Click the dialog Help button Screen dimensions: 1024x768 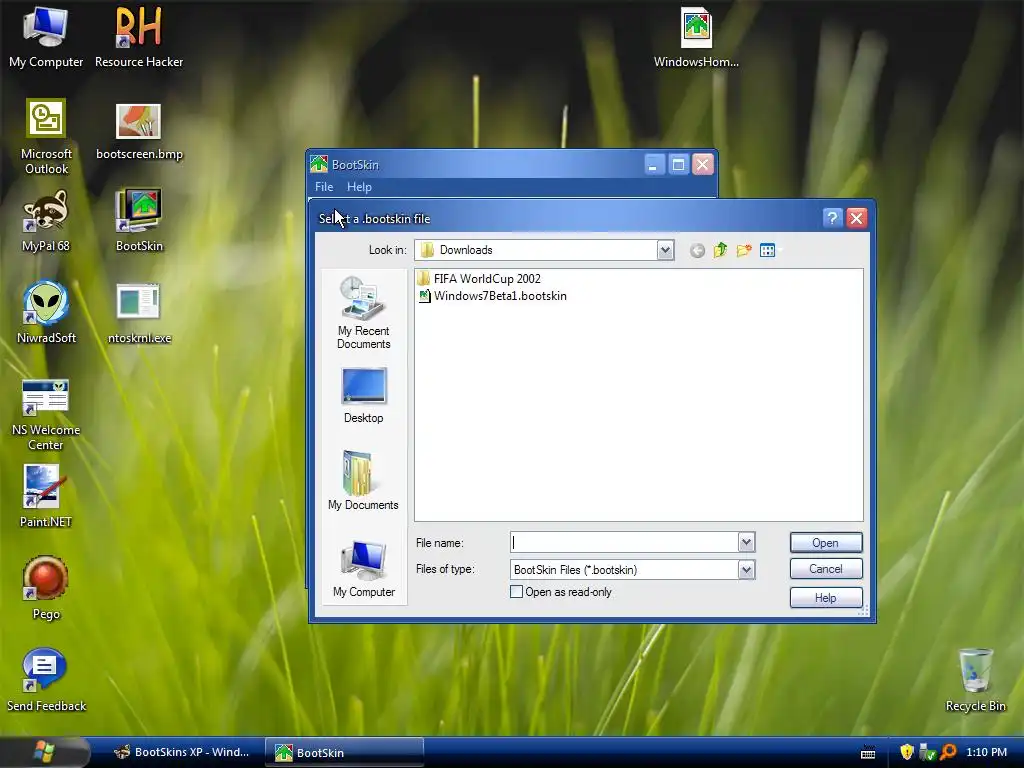point(826,598)
